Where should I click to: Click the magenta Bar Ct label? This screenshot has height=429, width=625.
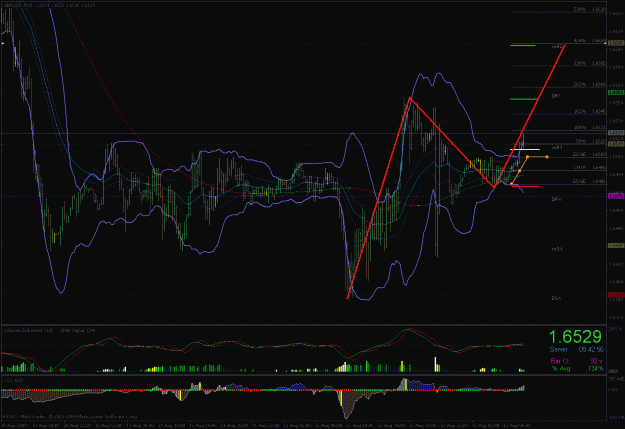[560, 361]
